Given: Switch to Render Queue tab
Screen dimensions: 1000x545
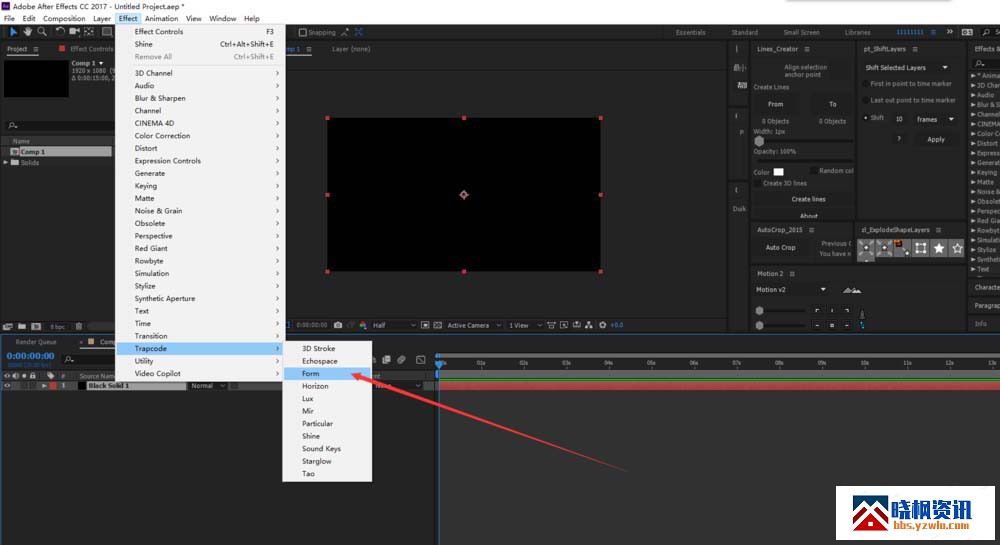Looking at the screenshot, I should (36, 342).
